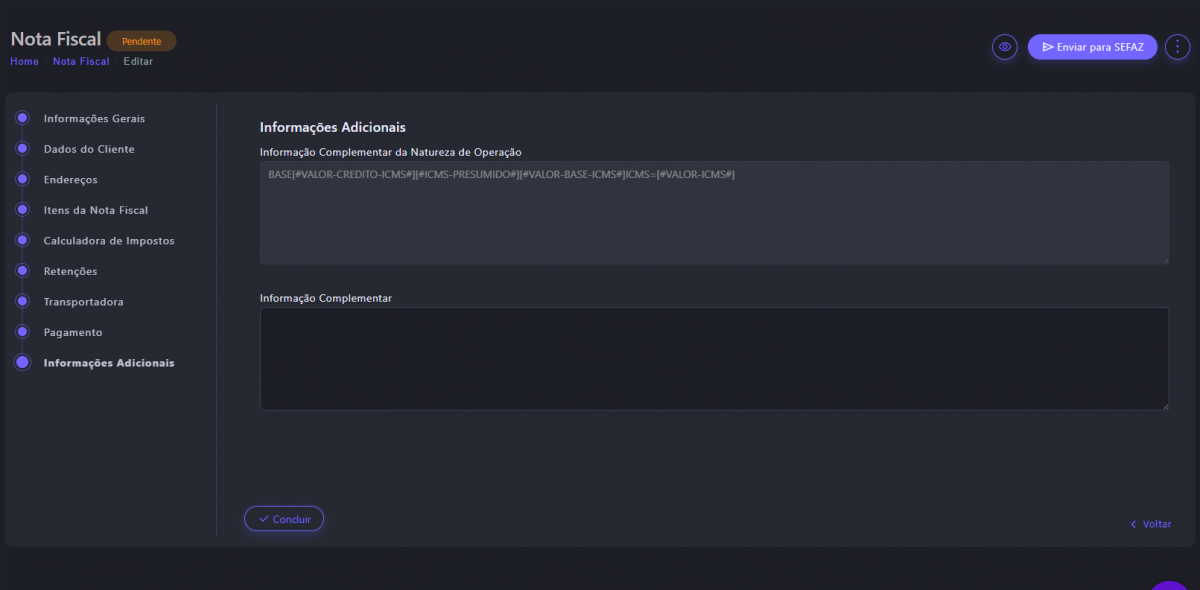Click into the Informação Complementar text area
The width and height of the screenshot is (1200, 590).
[x=714, y=358]
